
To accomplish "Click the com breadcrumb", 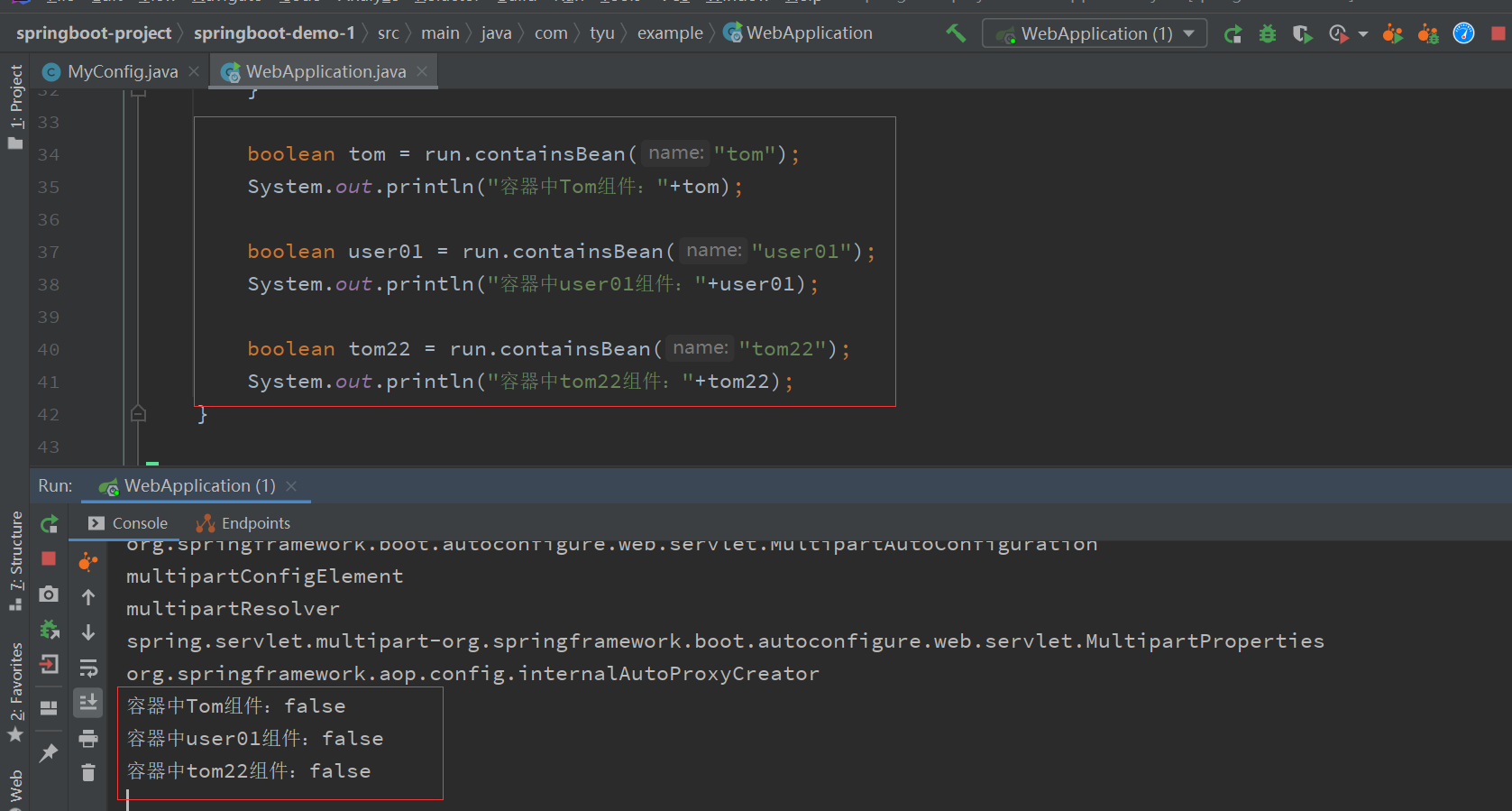I will (x=551, y=33).
